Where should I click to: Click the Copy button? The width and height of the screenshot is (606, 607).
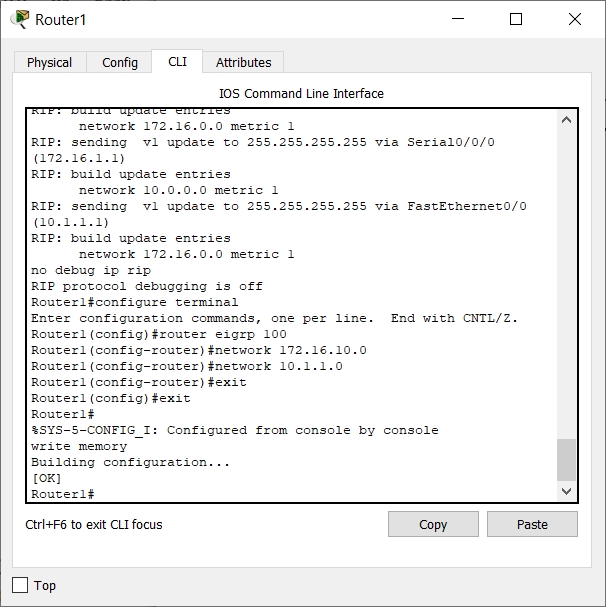pyautogui.click(x=433, y=524)
